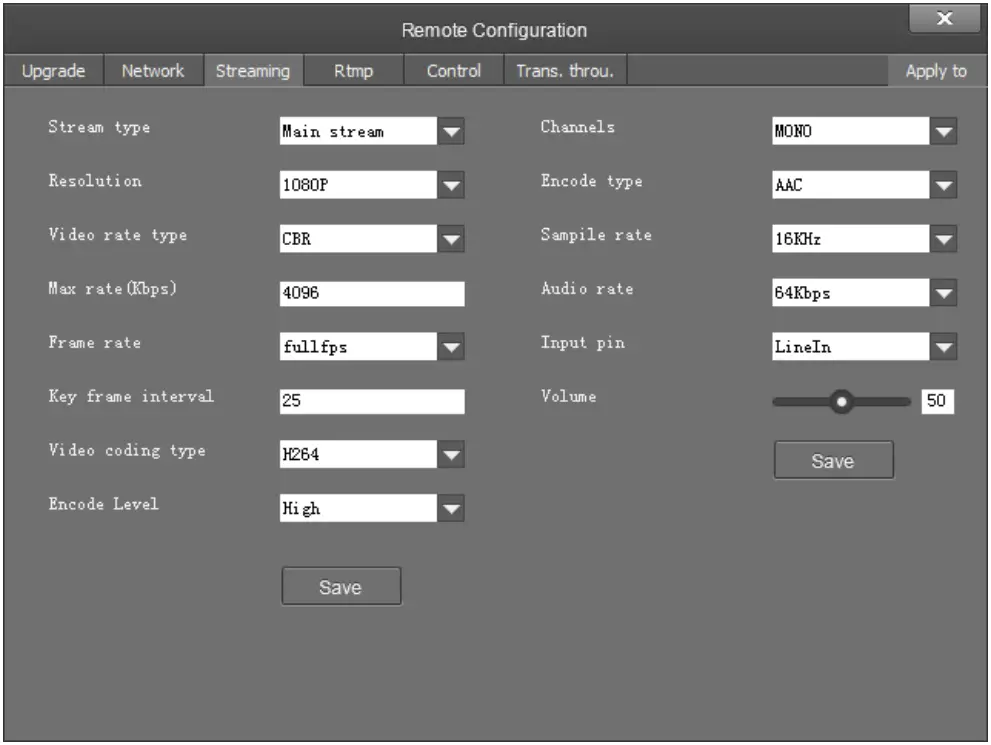Open the Input pin dropdown
The width and height of the screenshot is (991, 745).
pyautogui.click(x=943, y=347)
